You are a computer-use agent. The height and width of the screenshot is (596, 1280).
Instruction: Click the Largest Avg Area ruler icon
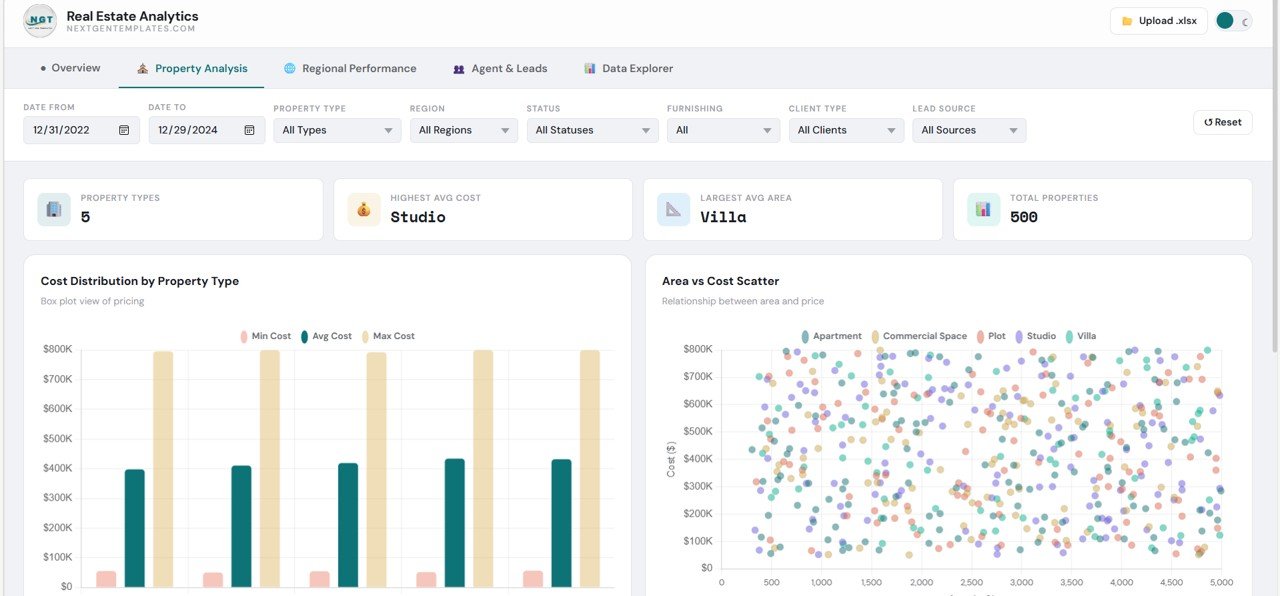672,209
